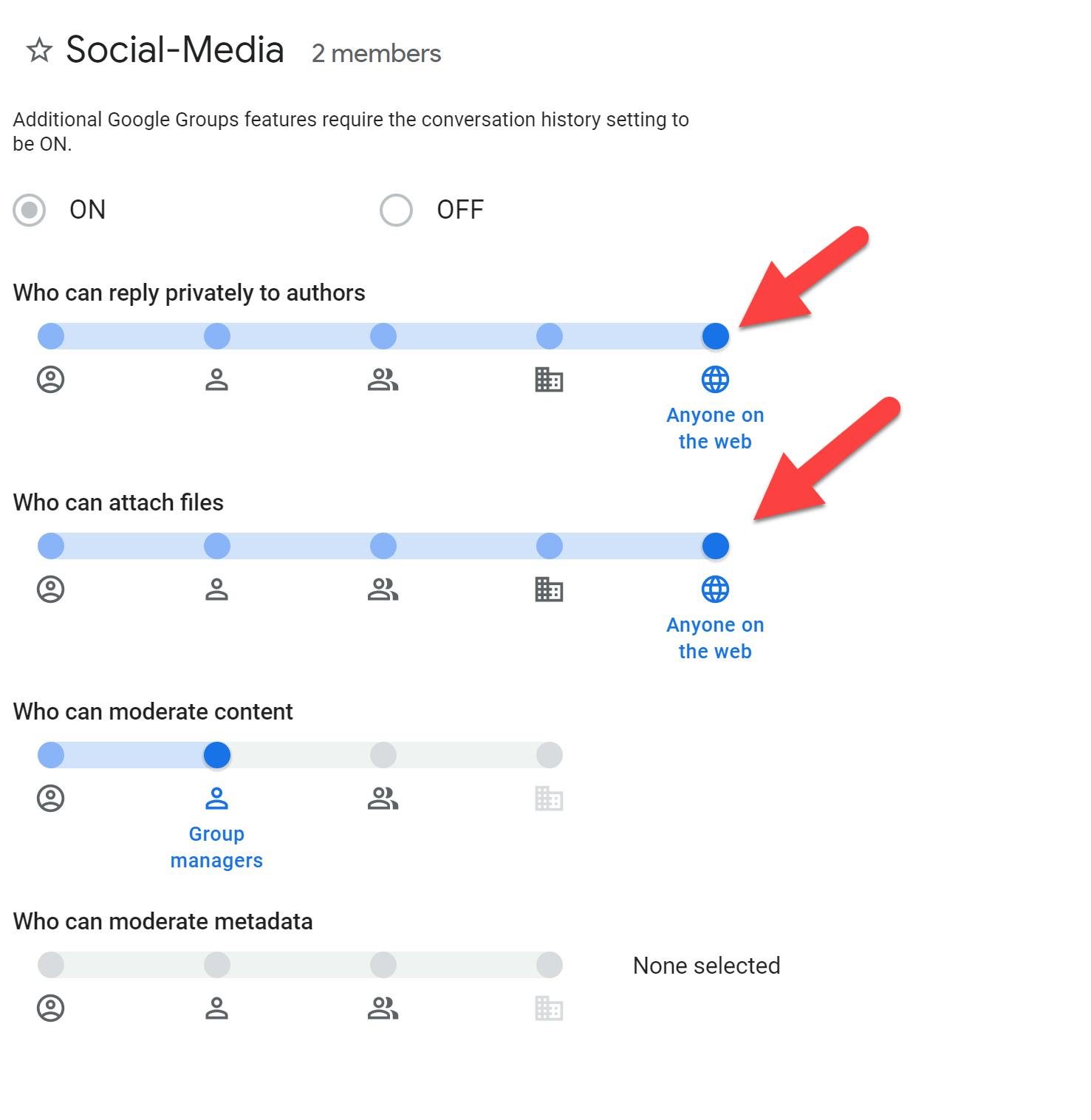Image resolution: width=1091 pixels, height=1120 pixels.
Task: Click the '2 members' text
Action: click(x=376, y=53)
